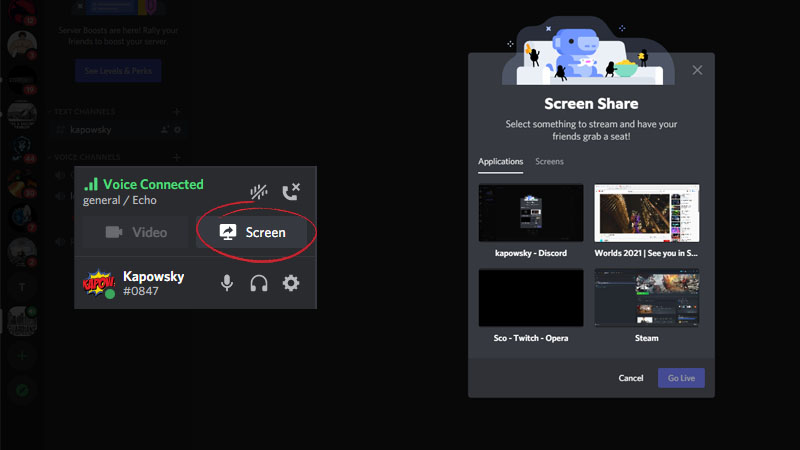Disconnect from voice call icon

click(291, 191)
